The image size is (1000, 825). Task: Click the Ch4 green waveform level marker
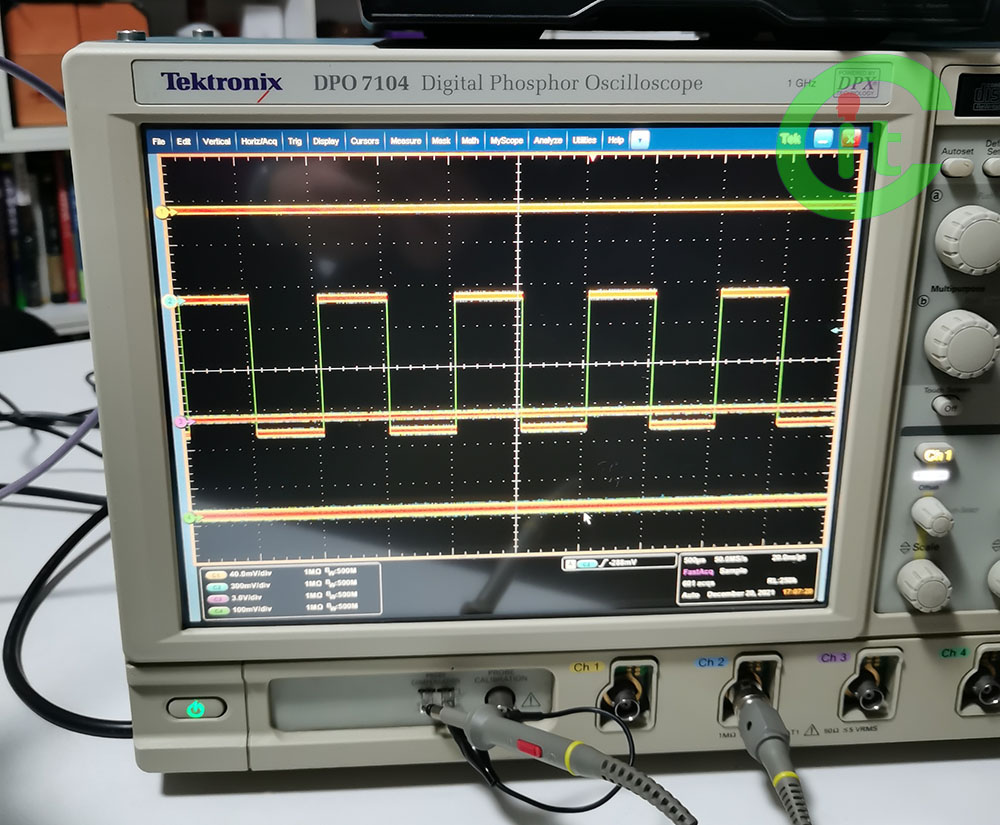click(x=190, y=517)
